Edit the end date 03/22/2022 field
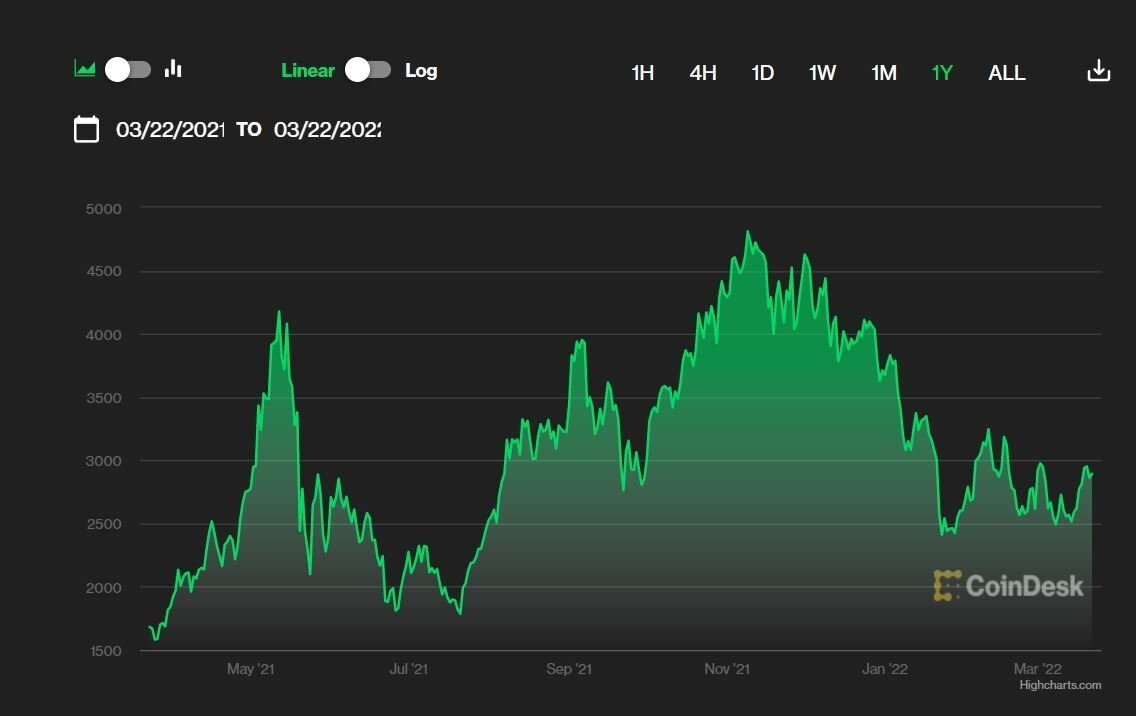Screen dimensions: 1136x716 [327, 130]
